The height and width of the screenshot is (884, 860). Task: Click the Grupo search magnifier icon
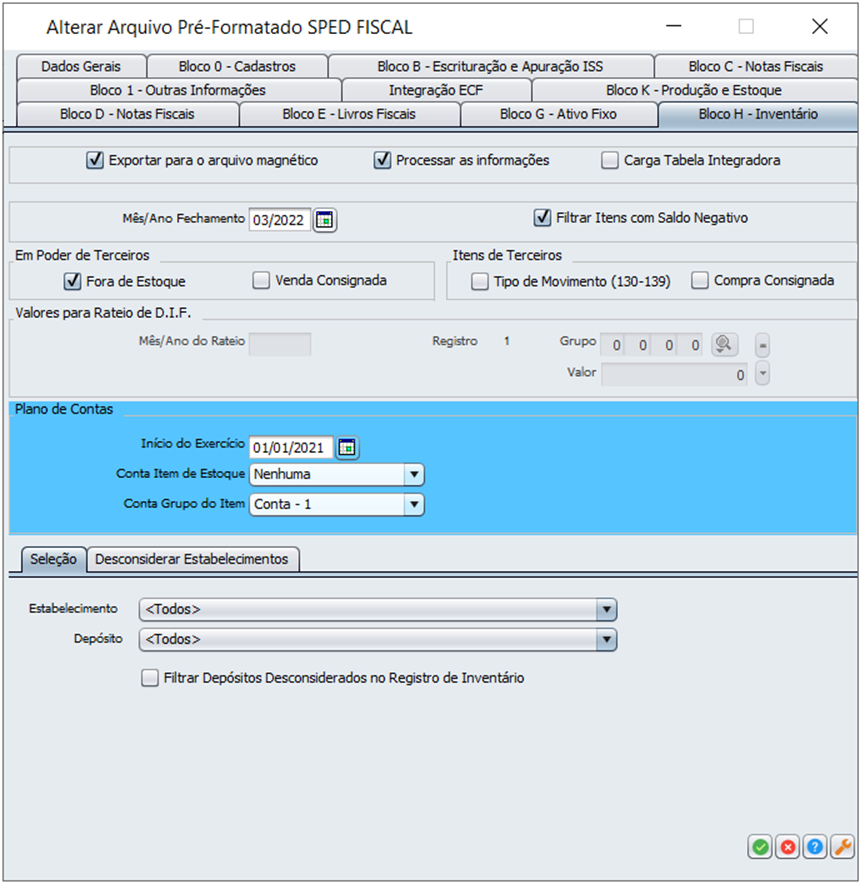[x=724, y=344]
